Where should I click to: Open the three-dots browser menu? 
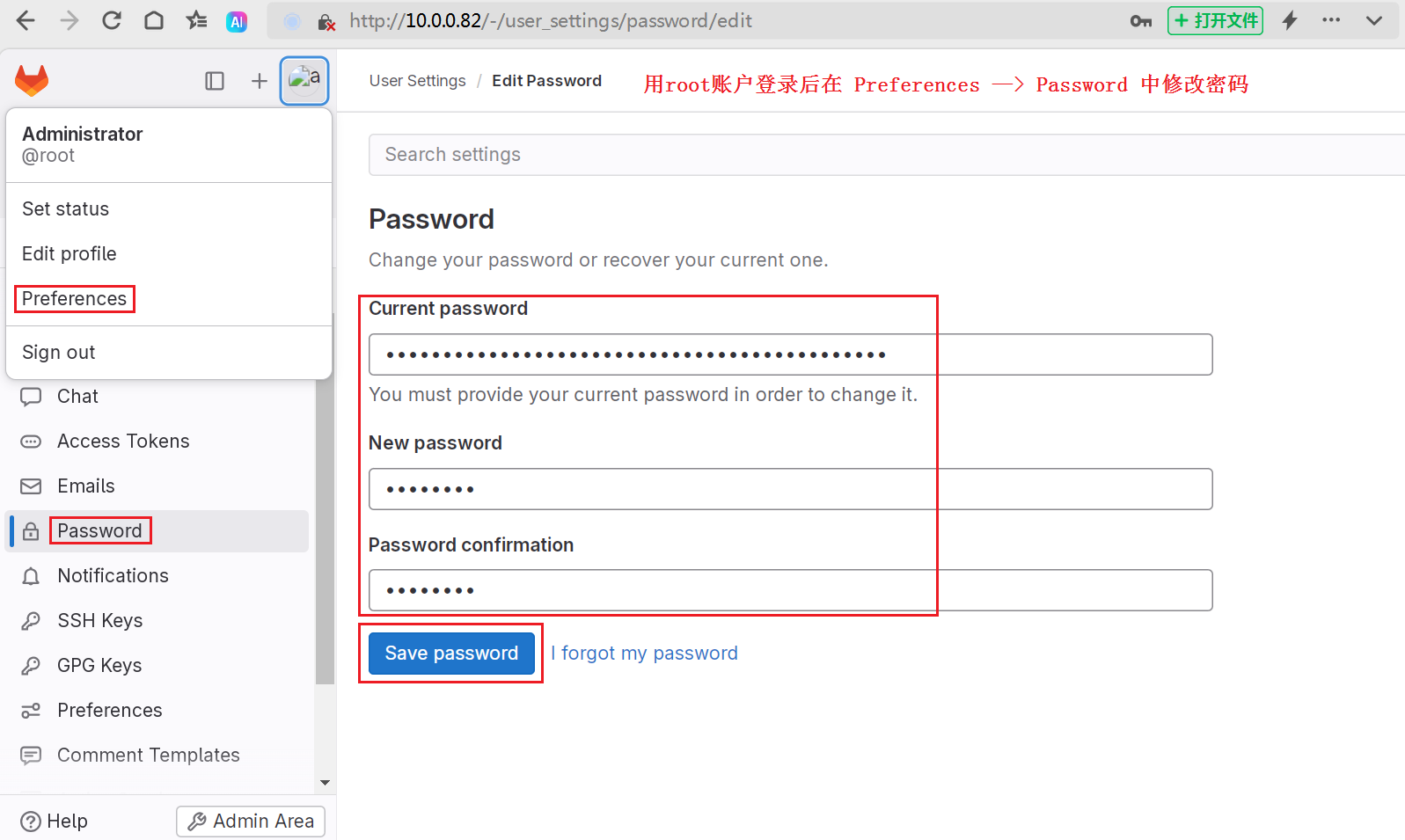click(1331, 20)
